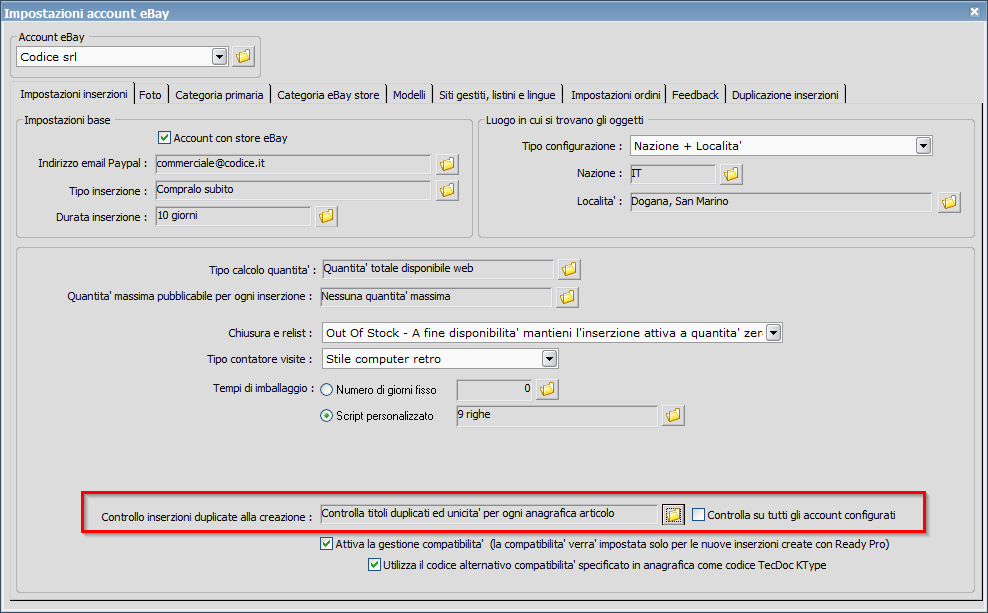Uncheck Utilizza il codice alternativo compatibilita' option
This screenshot has height=613, width=988.
coord(374,564)
